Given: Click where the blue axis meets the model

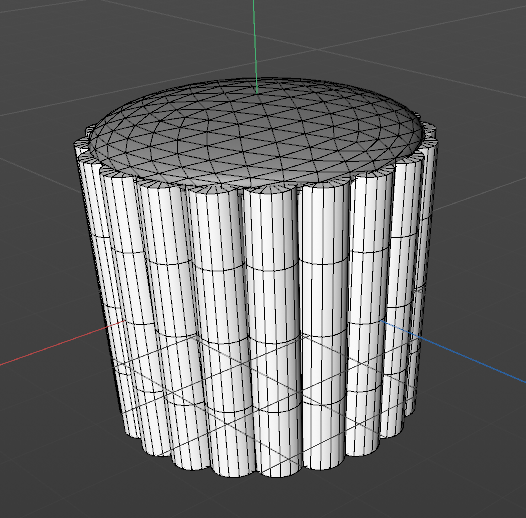Looking at the screenshot, I should point(382,321).
